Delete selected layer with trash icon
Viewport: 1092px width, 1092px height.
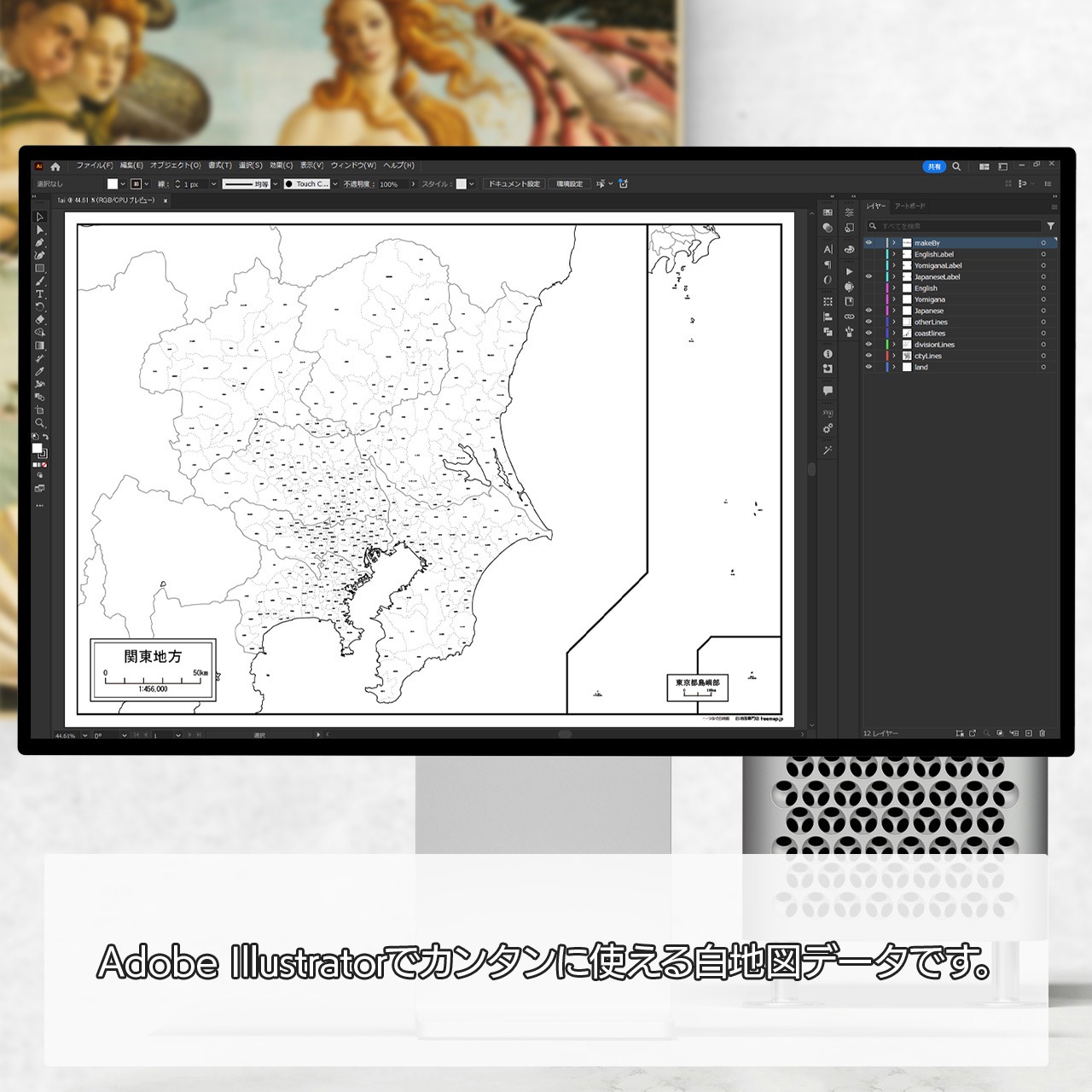click(1042, 733)
